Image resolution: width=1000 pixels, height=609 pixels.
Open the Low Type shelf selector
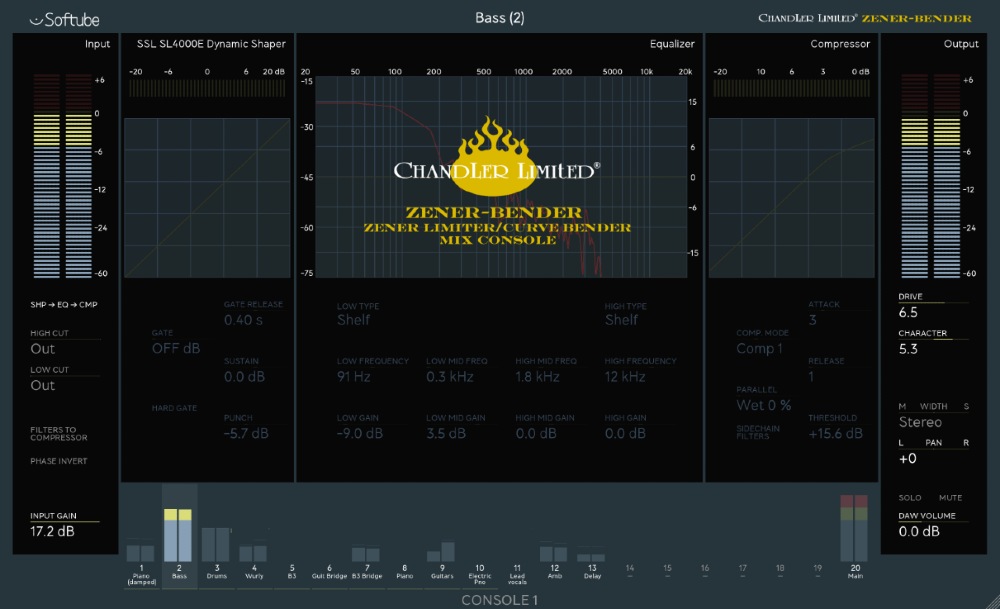pos(355,319)
